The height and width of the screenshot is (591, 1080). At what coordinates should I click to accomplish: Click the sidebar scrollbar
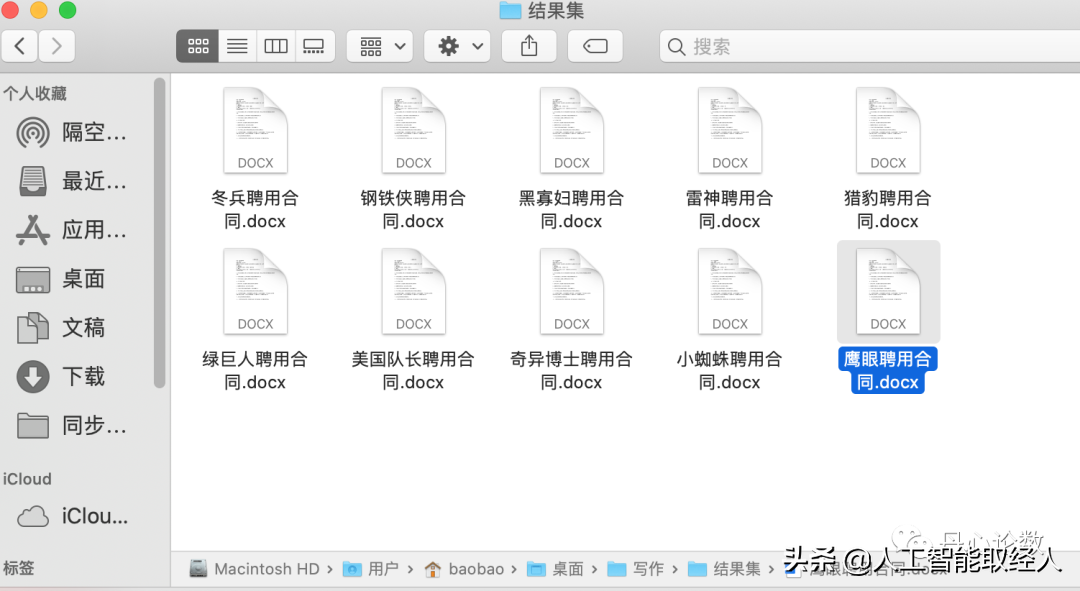coord(159,233)
